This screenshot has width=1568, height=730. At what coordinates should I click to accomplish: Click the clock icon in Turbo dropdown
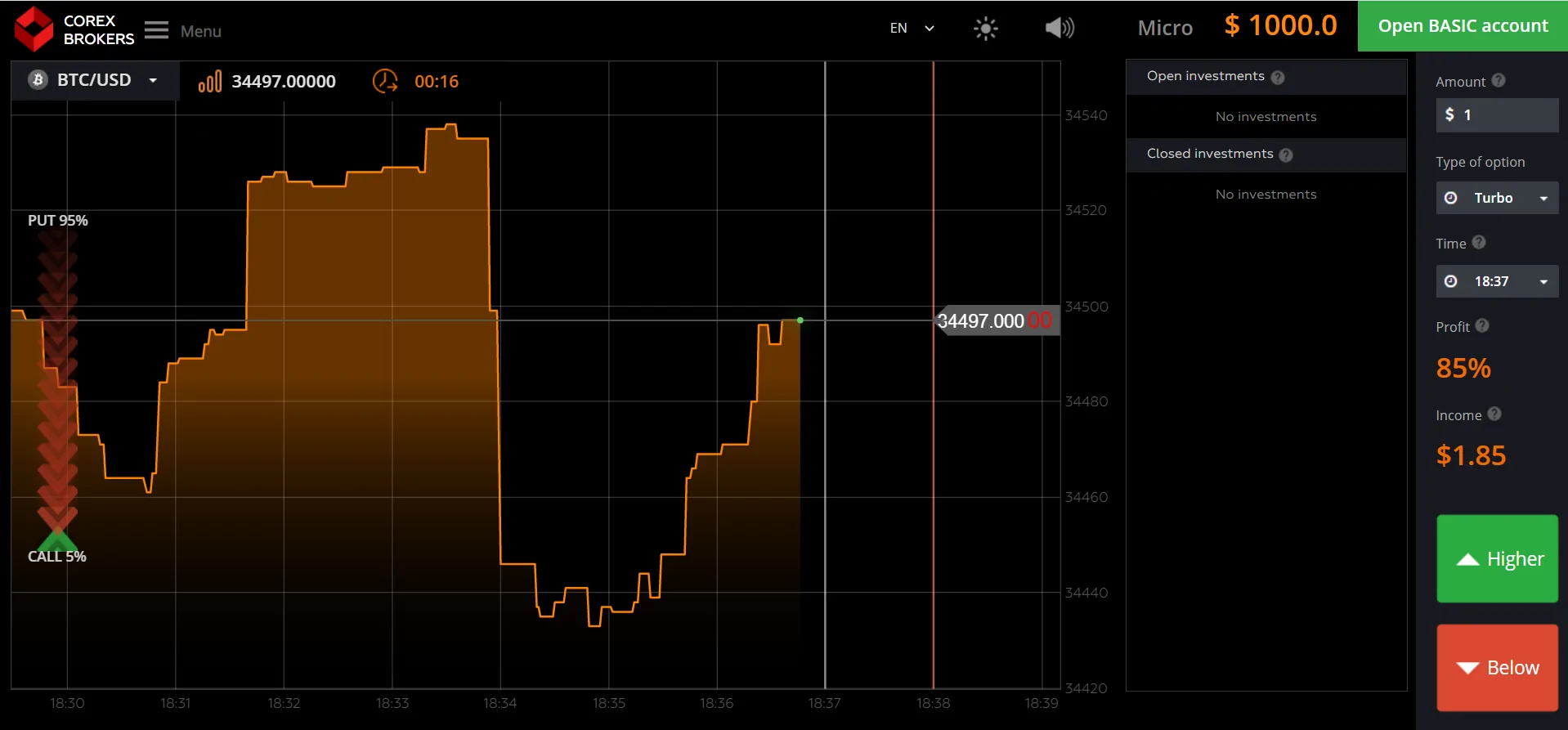click(x=1451, y=198)
